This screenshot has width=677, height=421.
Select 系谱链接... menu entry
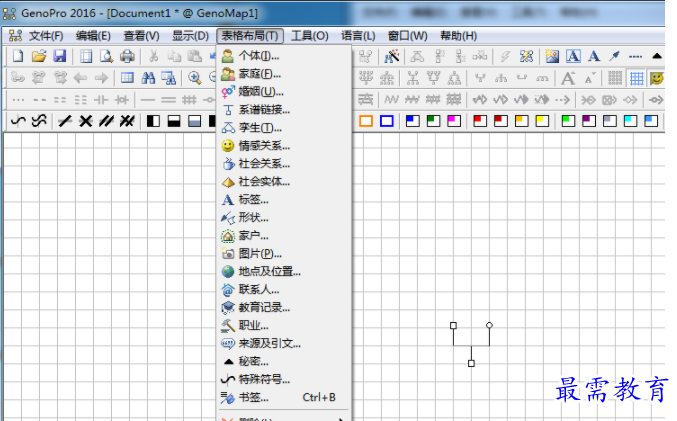click(x=284, y=110)
